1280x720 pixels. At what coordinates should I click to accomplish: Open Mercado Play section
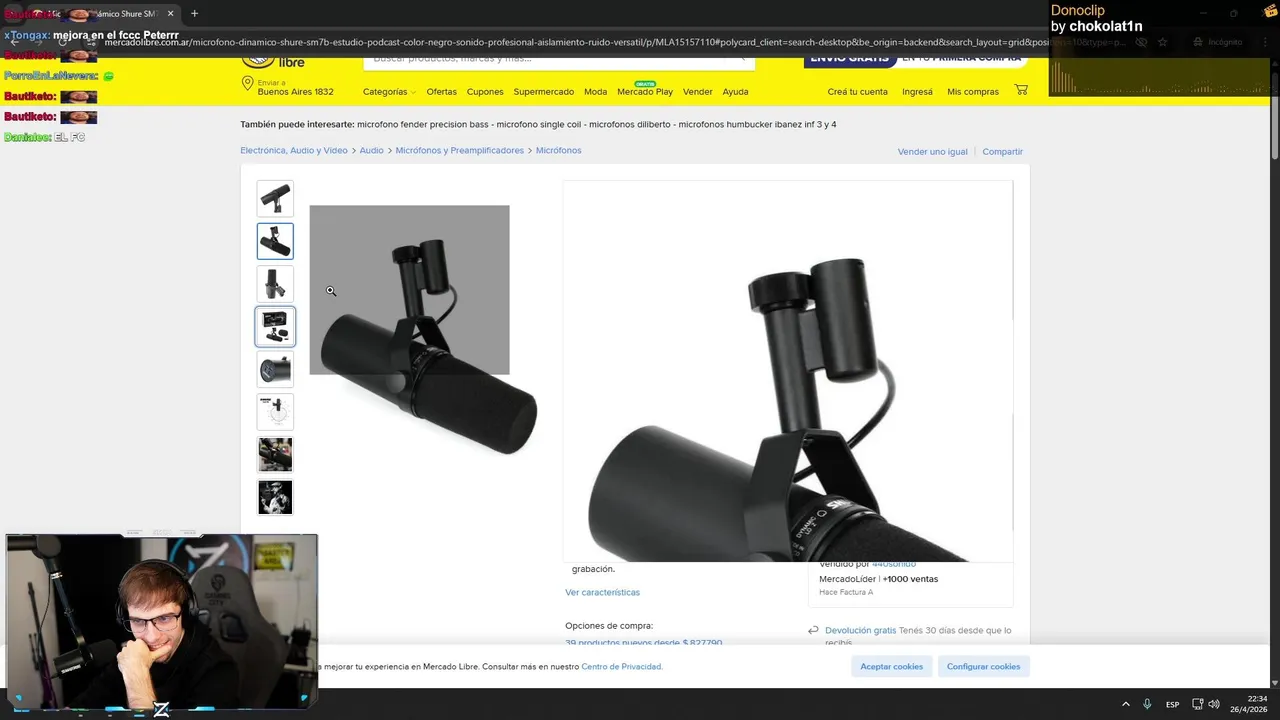tap(645, 91)
